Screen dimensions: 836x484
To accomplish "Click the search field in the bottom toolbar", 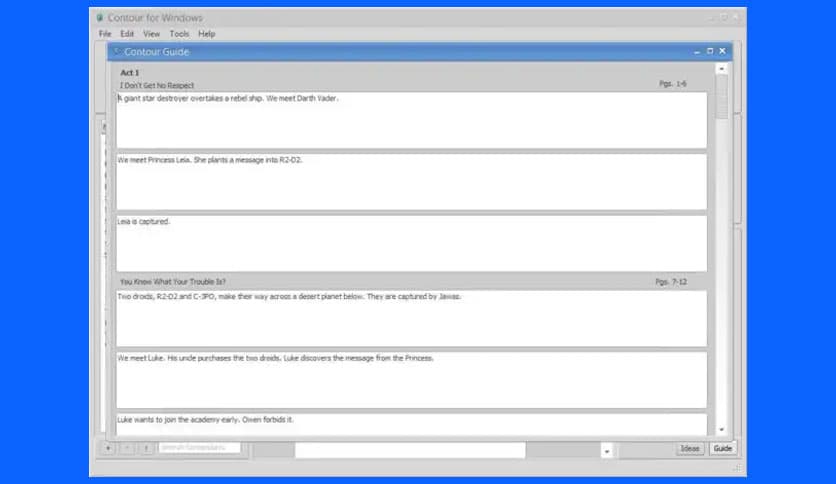I will point(199,448).
